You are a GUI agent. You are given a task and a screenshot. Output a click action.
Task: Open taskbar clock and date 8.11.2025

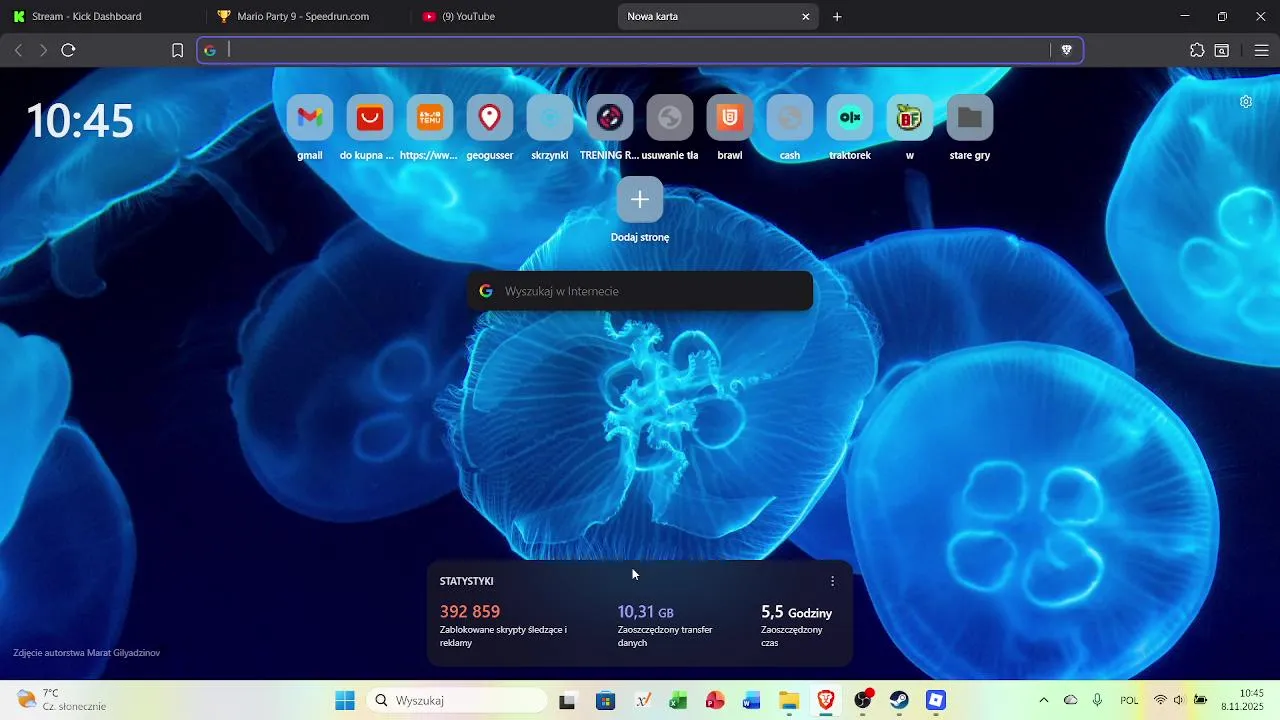pos(1243,700)
